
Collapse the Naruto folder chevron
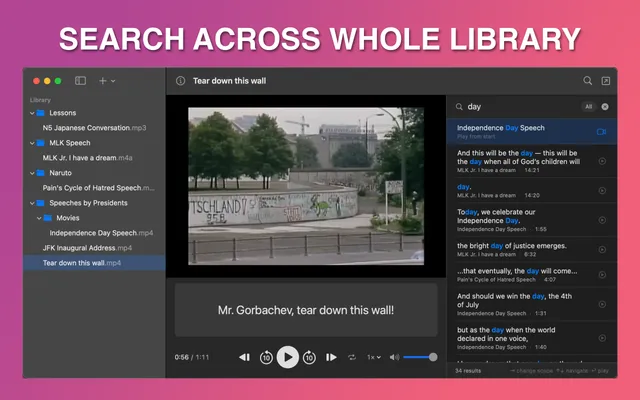tap(32, 173)
